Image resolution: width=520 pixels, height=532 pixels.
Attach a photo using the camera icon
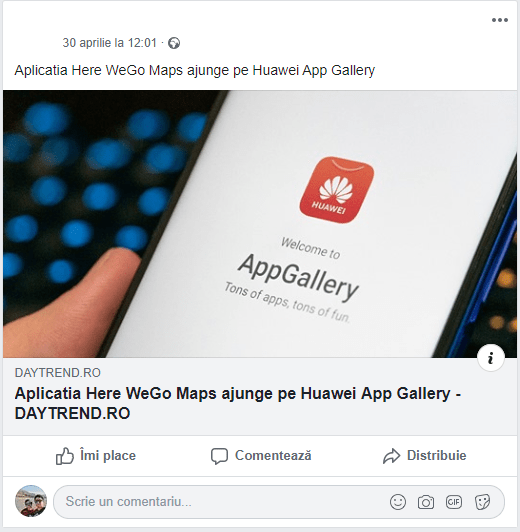(426, 502)
